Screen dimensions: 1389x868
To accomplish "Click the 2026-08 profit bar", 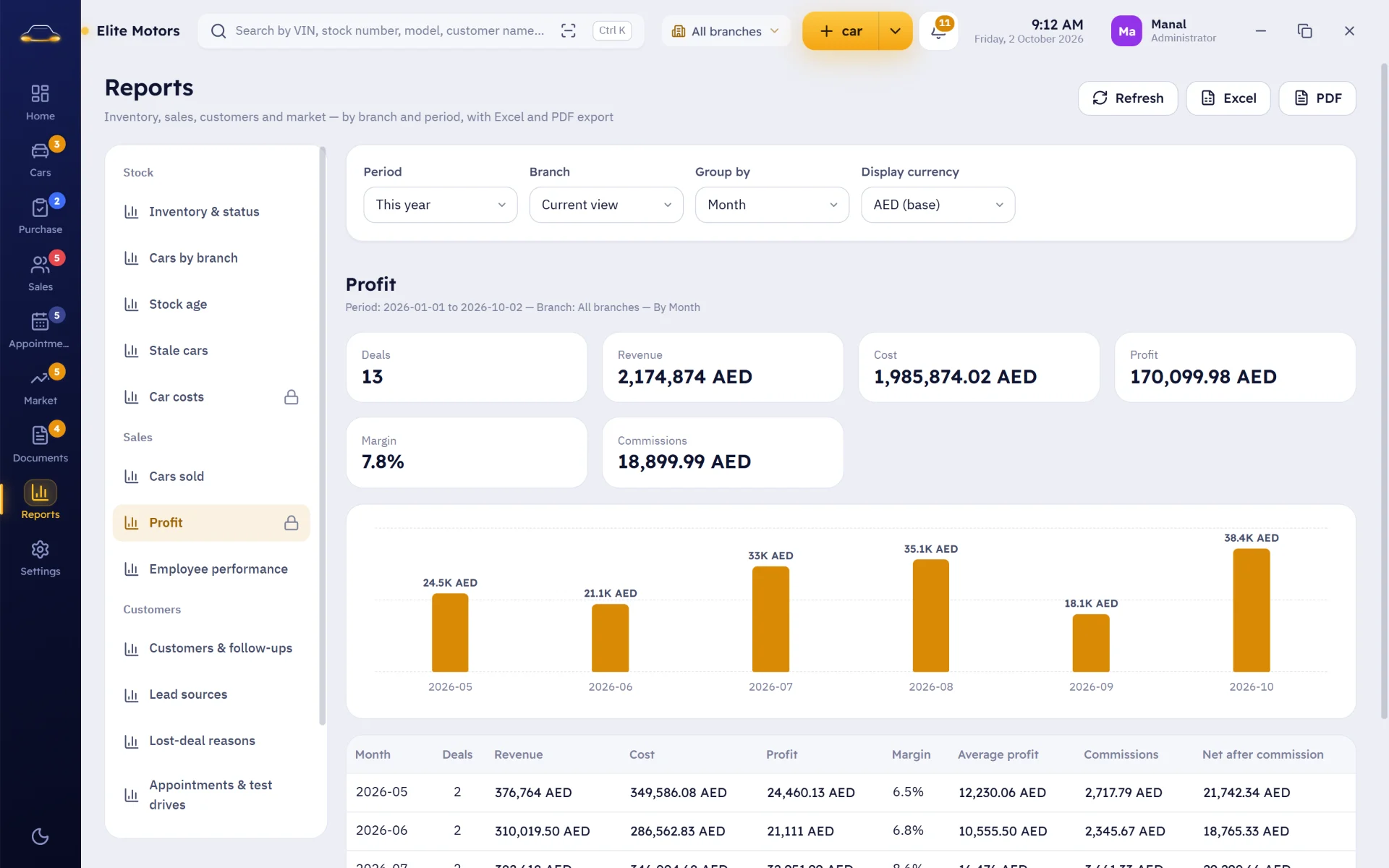I will pos(930,616).
